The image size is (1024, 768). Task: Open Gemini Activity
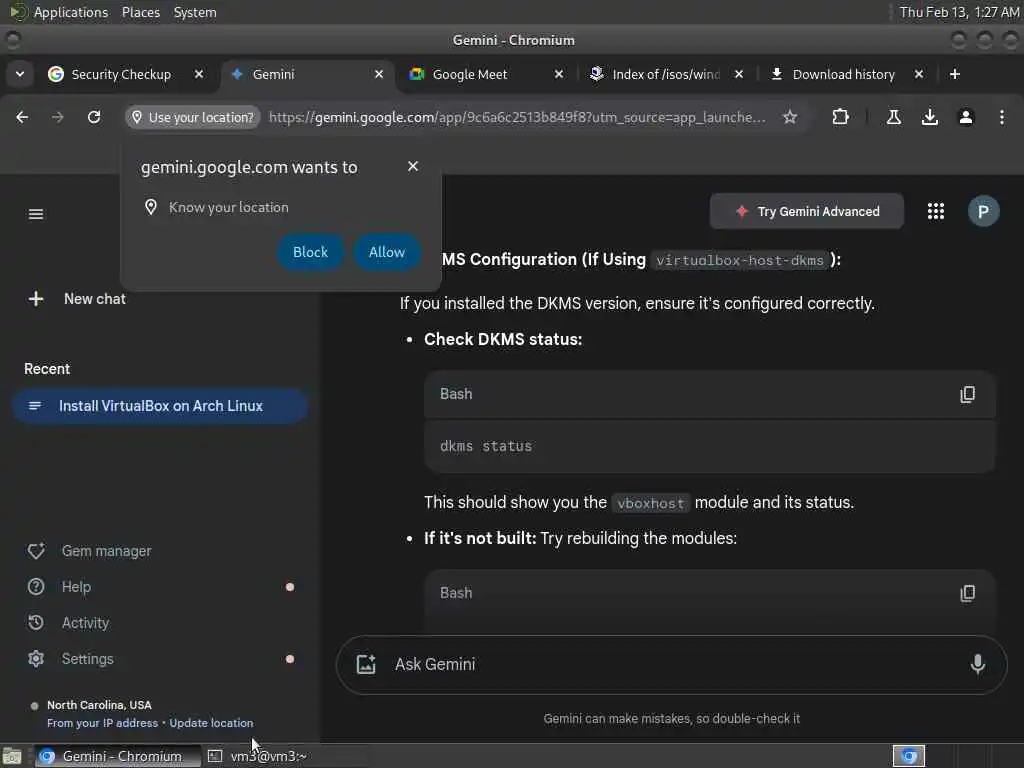point(69,623)
